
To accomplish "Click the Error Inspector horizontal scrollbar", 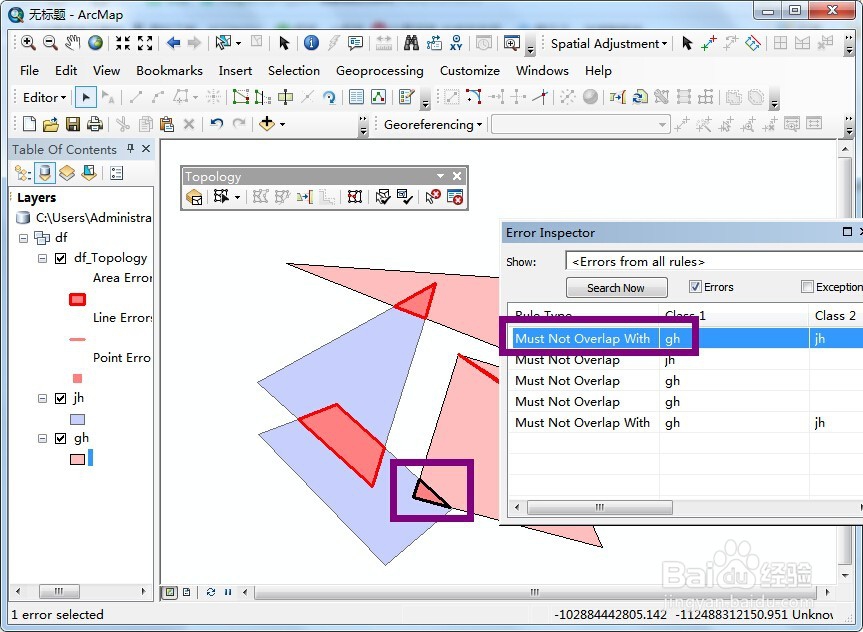I will [599, 507].
